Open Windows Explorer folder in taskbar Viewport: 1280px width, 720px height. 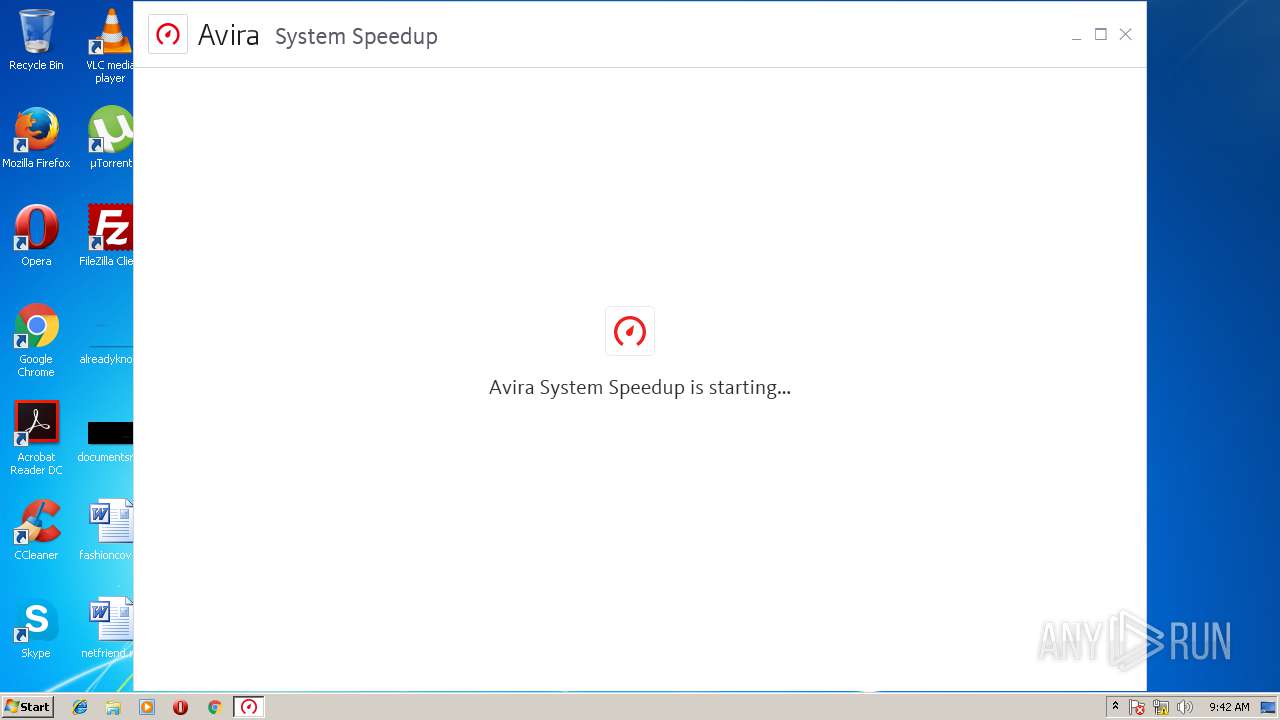pyautogui.click(x=113, y=707)
